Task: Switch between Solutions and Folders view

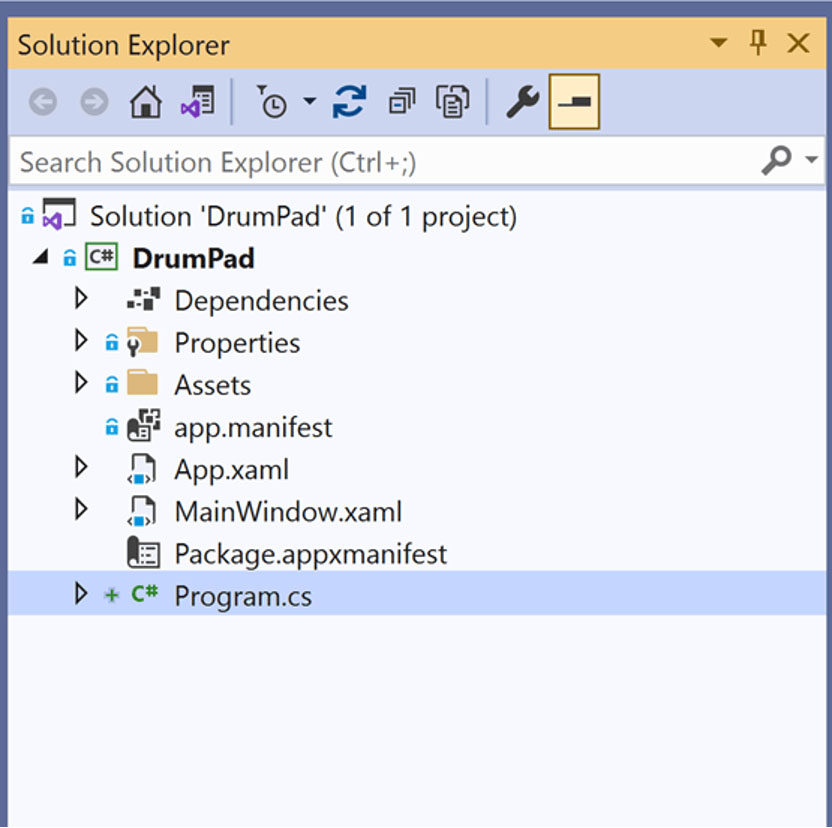Action: (x=197, y=101)
